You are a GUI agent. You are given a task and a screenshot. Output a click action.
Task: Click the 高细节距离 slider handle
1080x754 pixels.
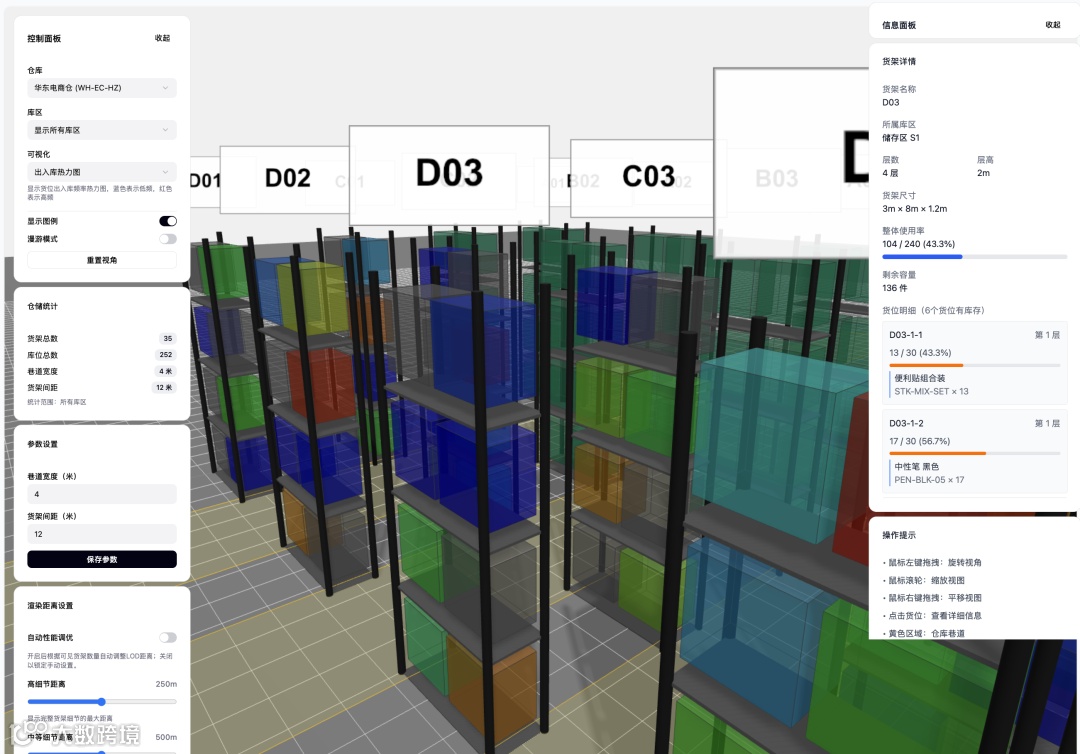coord(101,702)
